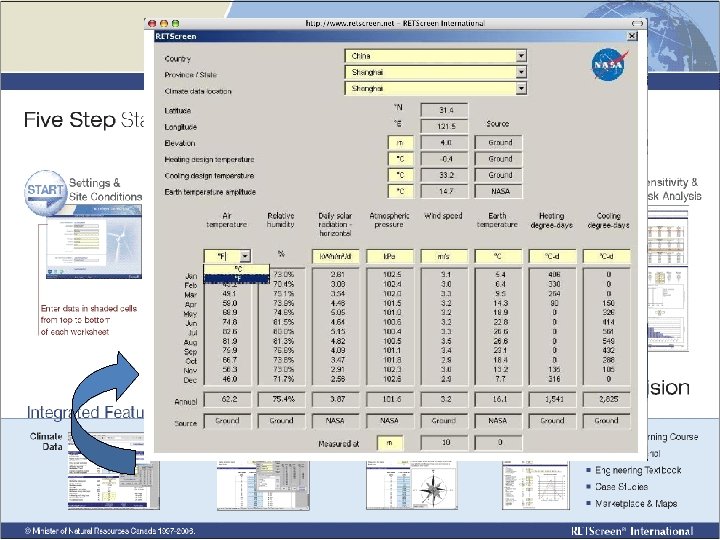
Task: Click the Measured at value 10
Action: [444, 443]
